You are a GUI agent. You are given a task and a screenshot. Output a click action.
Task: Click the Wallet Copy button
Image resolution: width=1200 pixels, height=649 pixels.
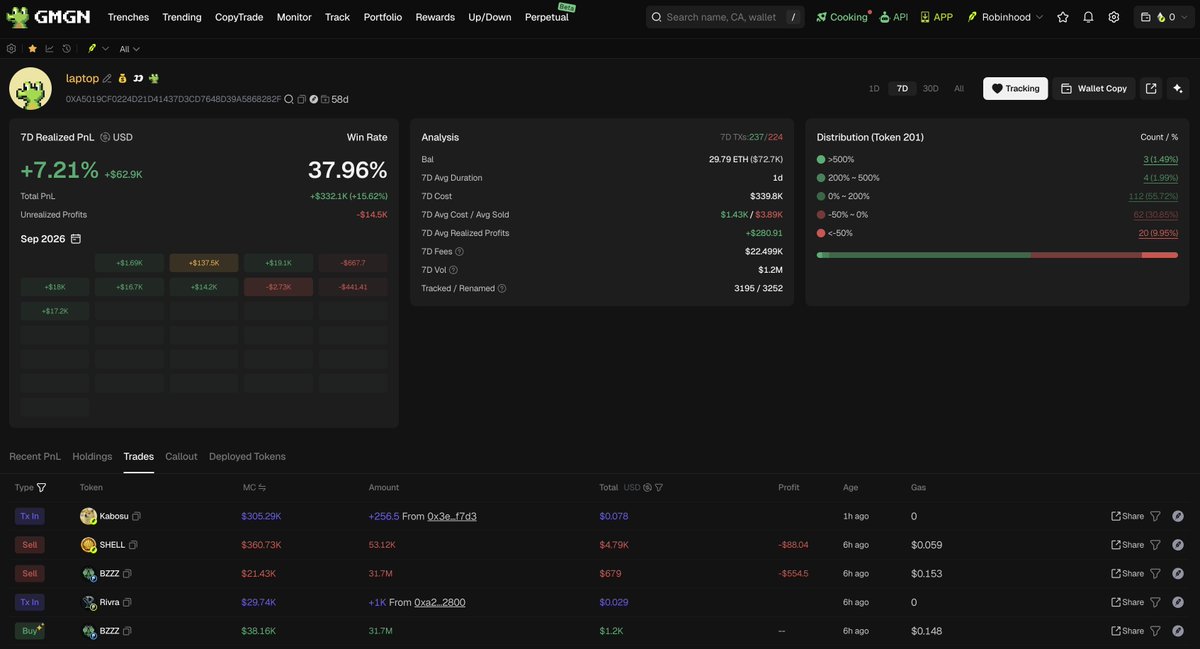(x=1093, y=88)
